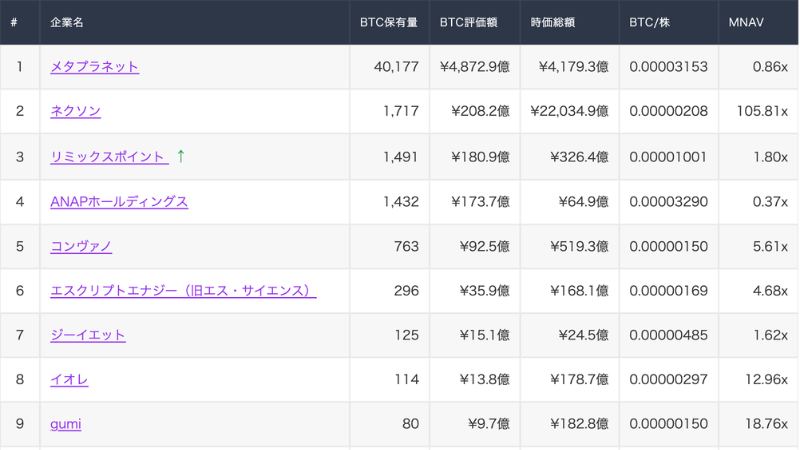Click the 時価総額 column header
The height and width of the screenshot is (450, 800).
coord(569,22)
